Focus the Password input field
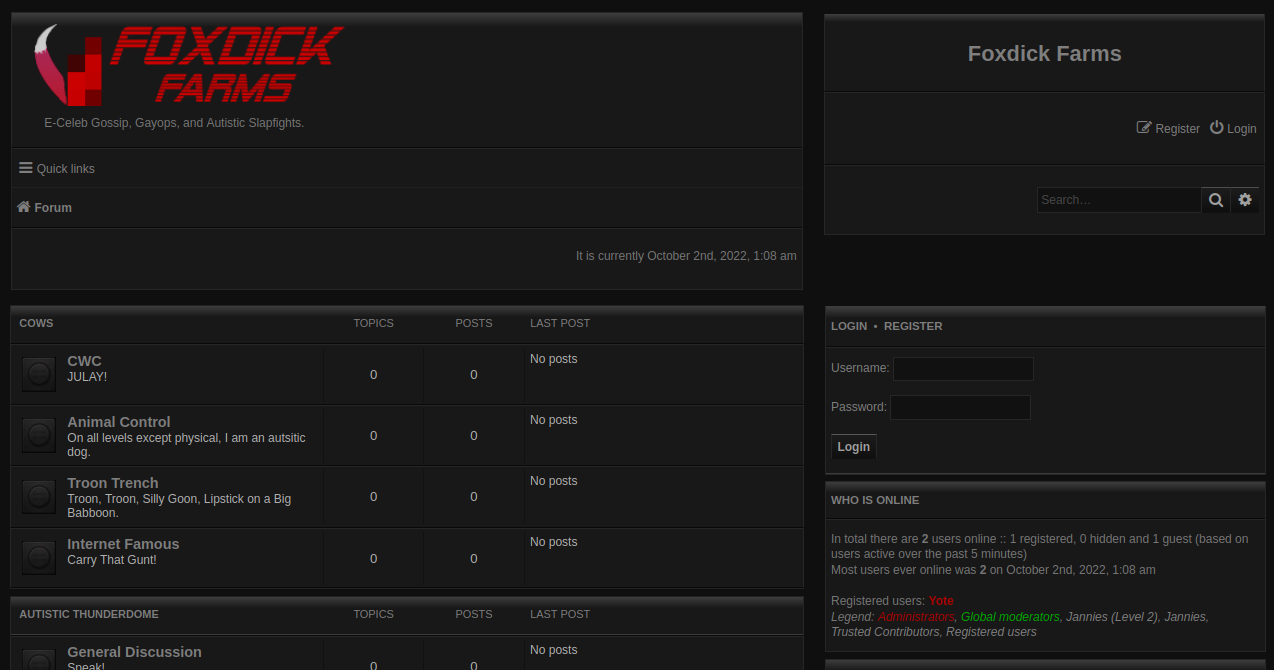 point(960,407)
